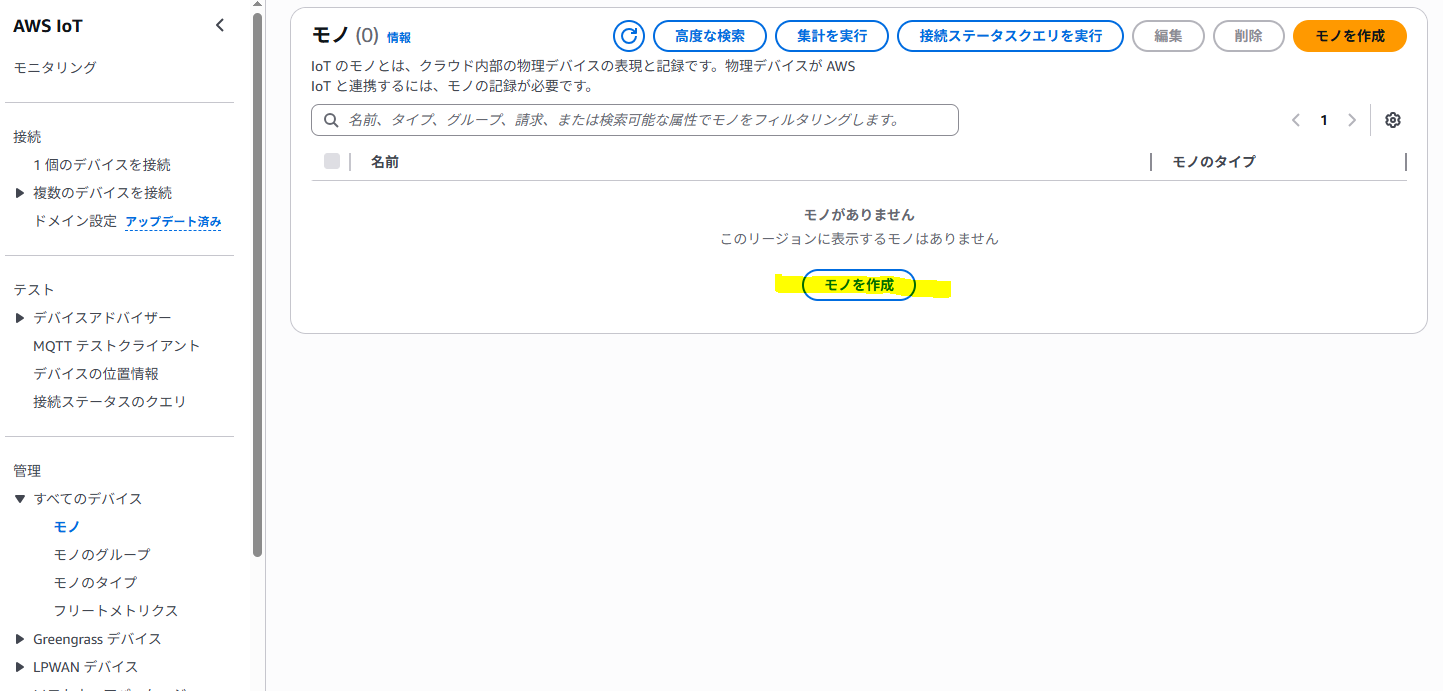The height and width of the screenshot is (691, 1443).
Task: Click 接続 section label
Action: [x=27, y=137]
